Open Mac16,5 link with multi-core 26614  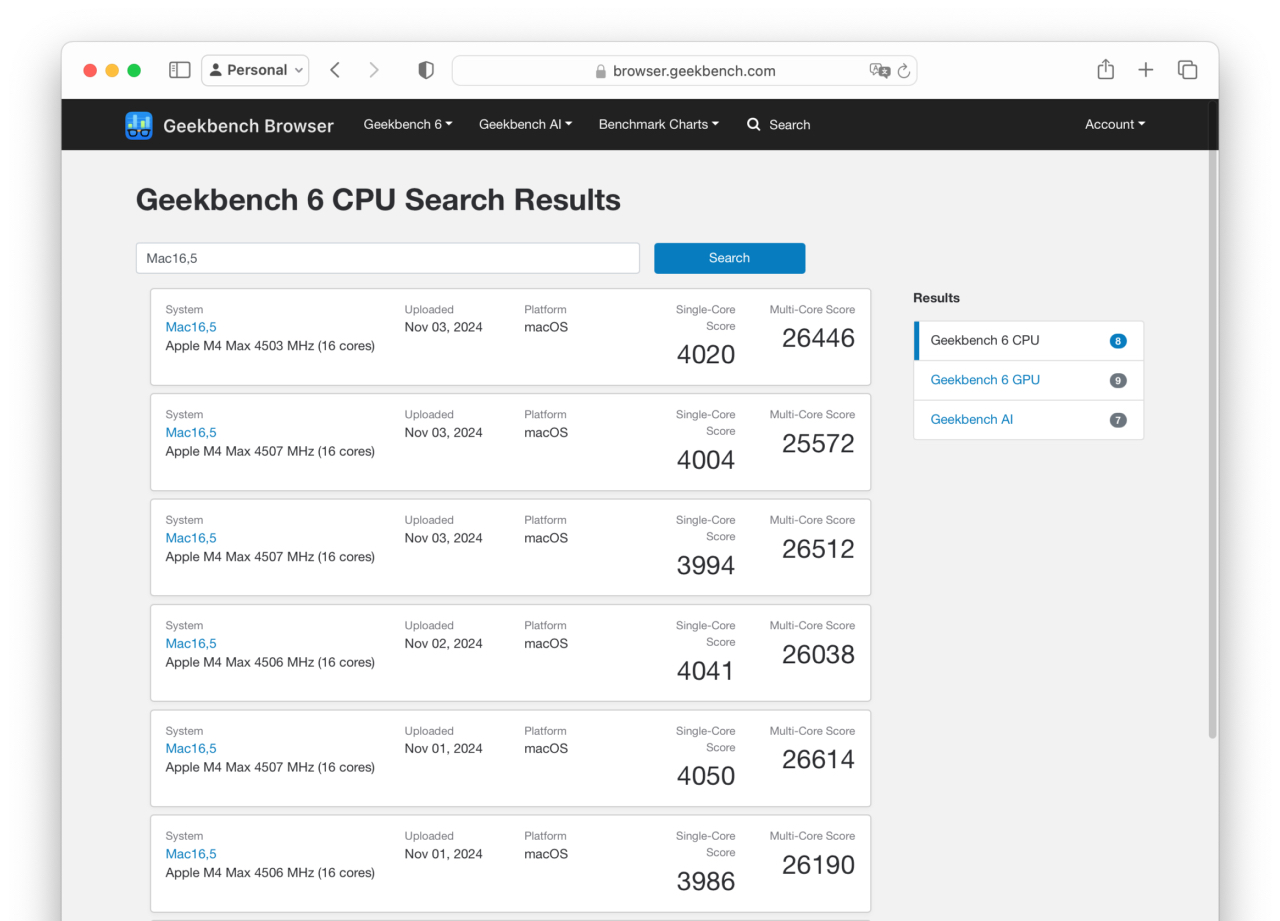pos(191,748)
